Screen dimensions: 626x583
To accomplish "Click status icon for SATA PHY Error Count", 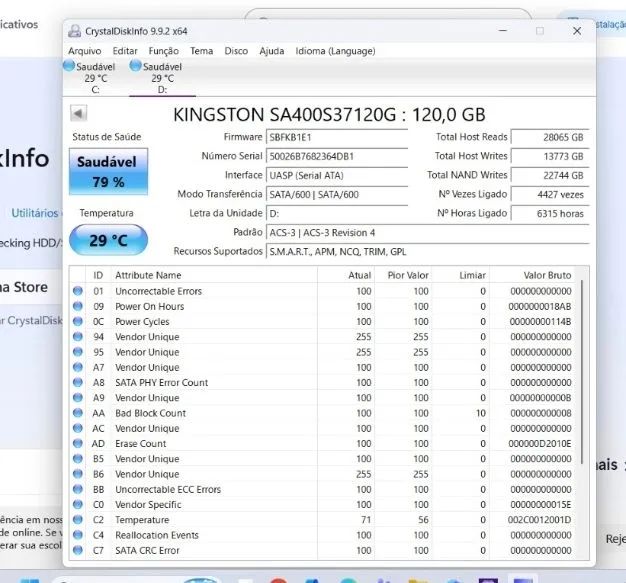I will [x=78, y=383].
